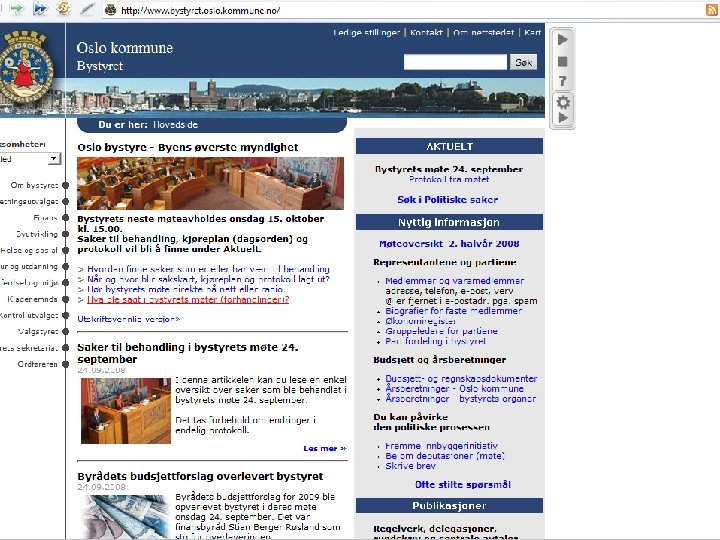Image resolution: width=720 pixels, height=540 pixels.
Task: Open the Økonomiregister link
Action: pyautogui.click(x=421, y=321)
